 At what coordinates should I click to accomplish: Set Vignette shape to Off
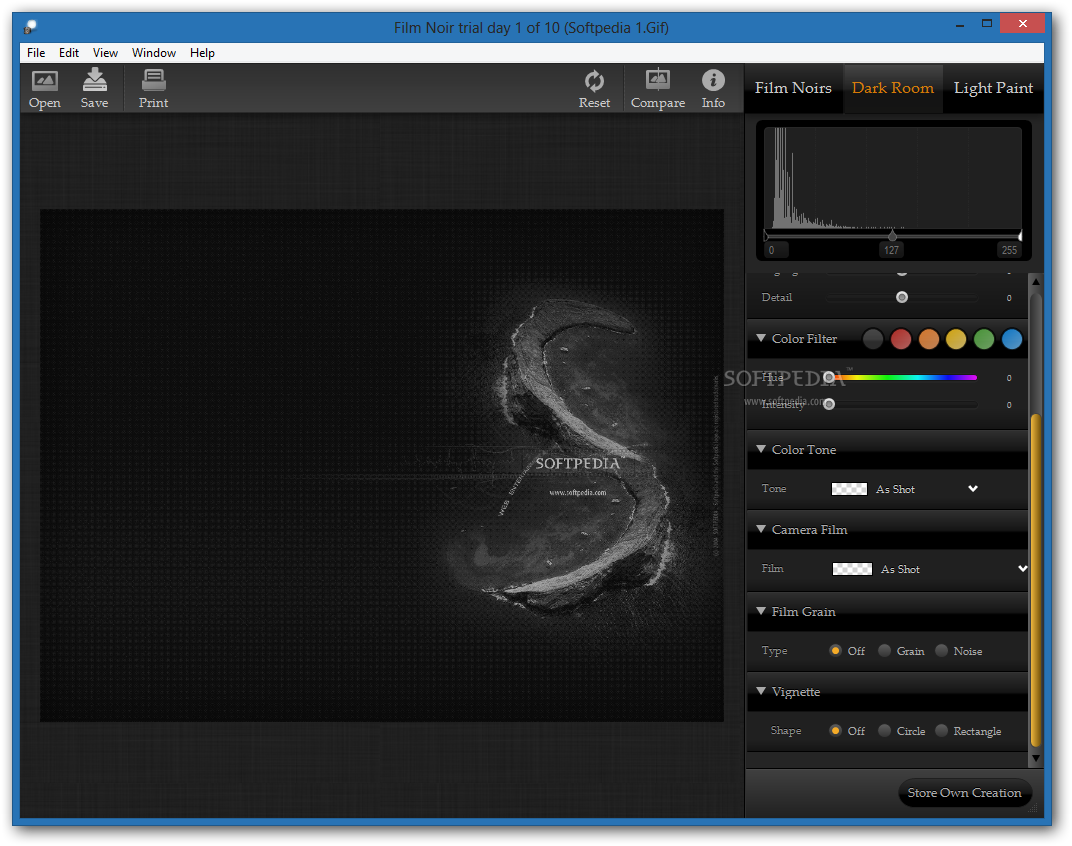coord(835,730)
